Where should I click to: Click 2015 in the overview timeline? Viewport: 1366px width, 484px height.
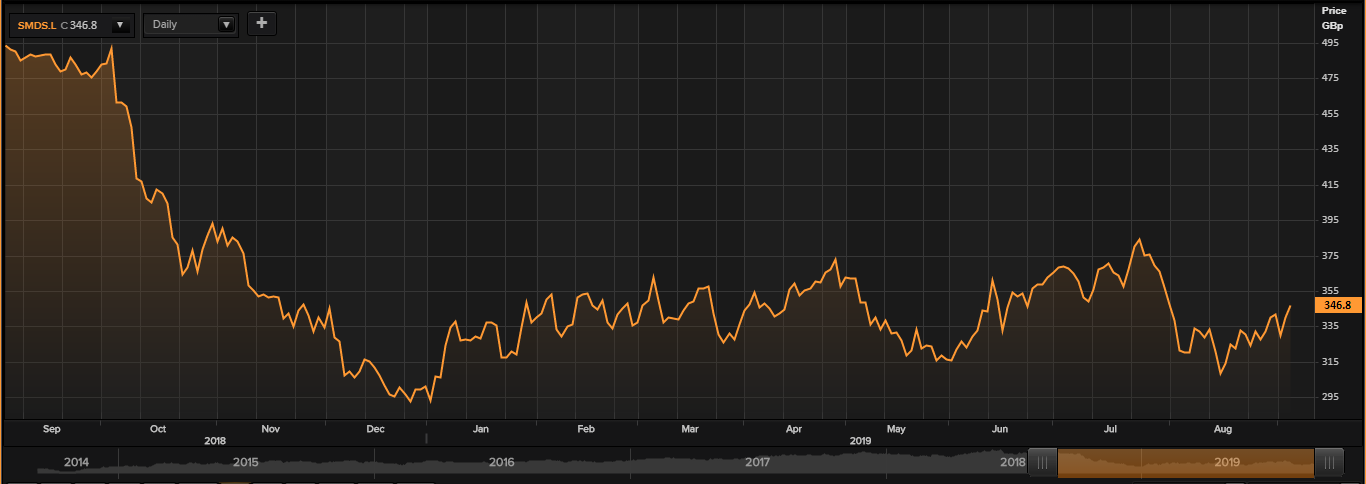point(245,463)
